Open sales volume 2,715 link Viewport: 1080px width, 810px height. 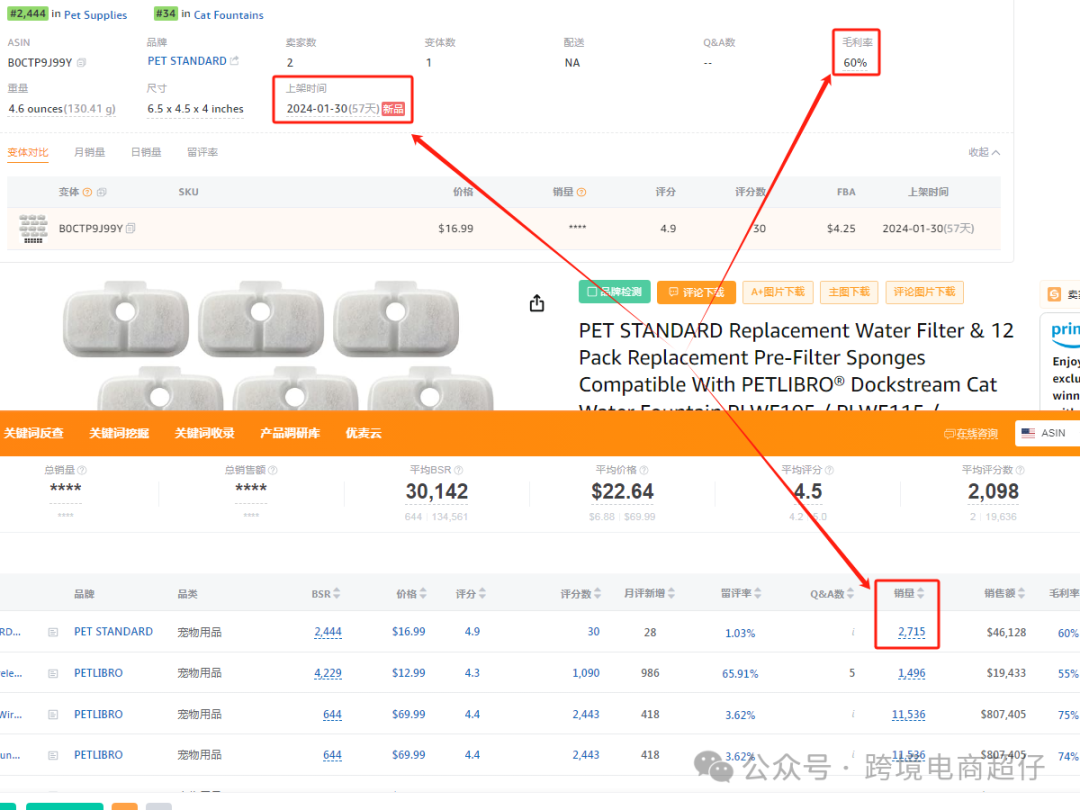coord(911,632)
